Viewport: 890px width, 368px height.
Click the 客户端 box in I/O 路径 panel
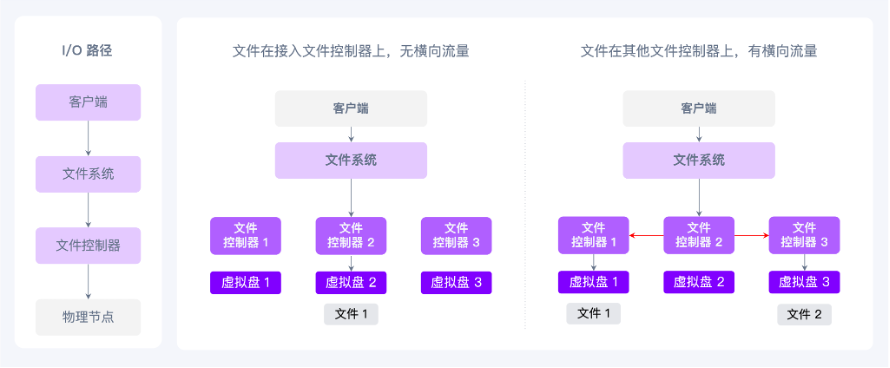[88, 102]
